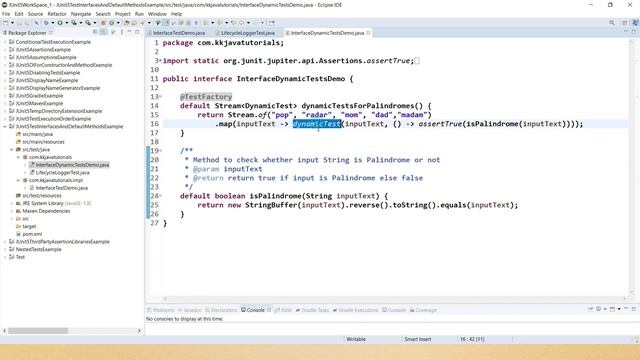Viewport: 640px width, 360px height.
Task: Open the Navigate menu
Action: pos(81,14)
